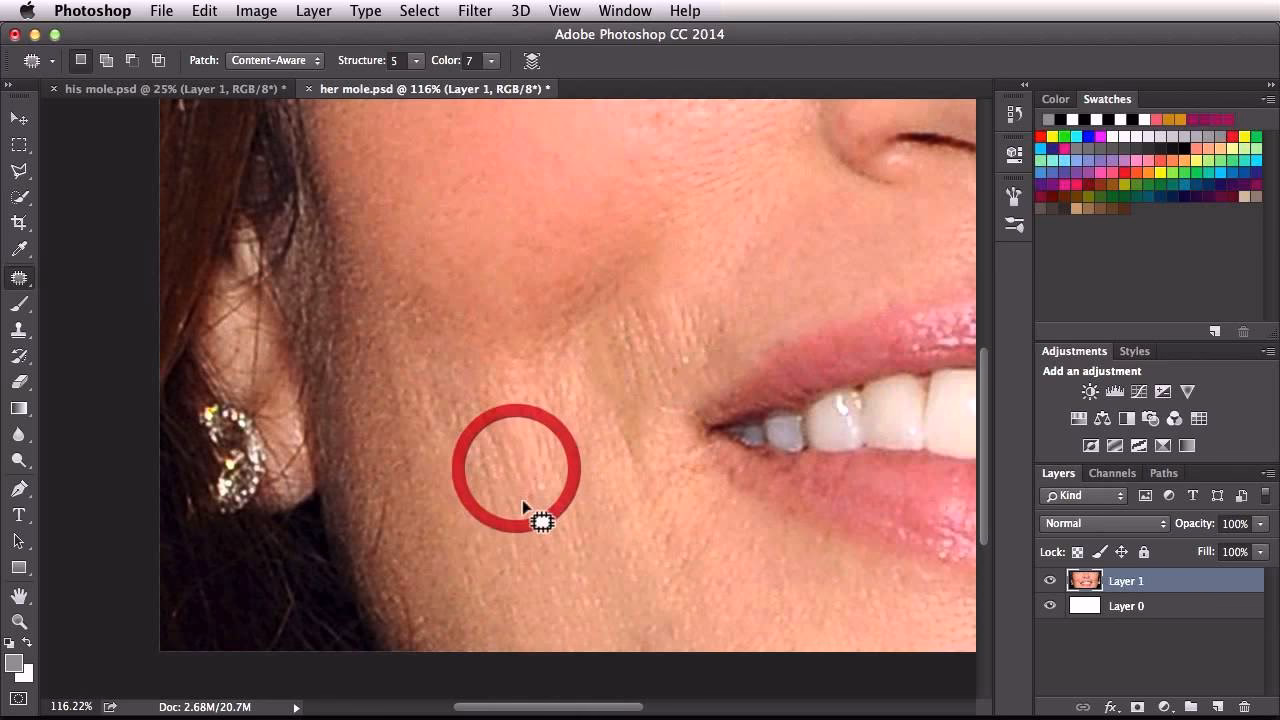Open the Filter menu
This screenshot has height=720, width=1280.
pos(474,11)
